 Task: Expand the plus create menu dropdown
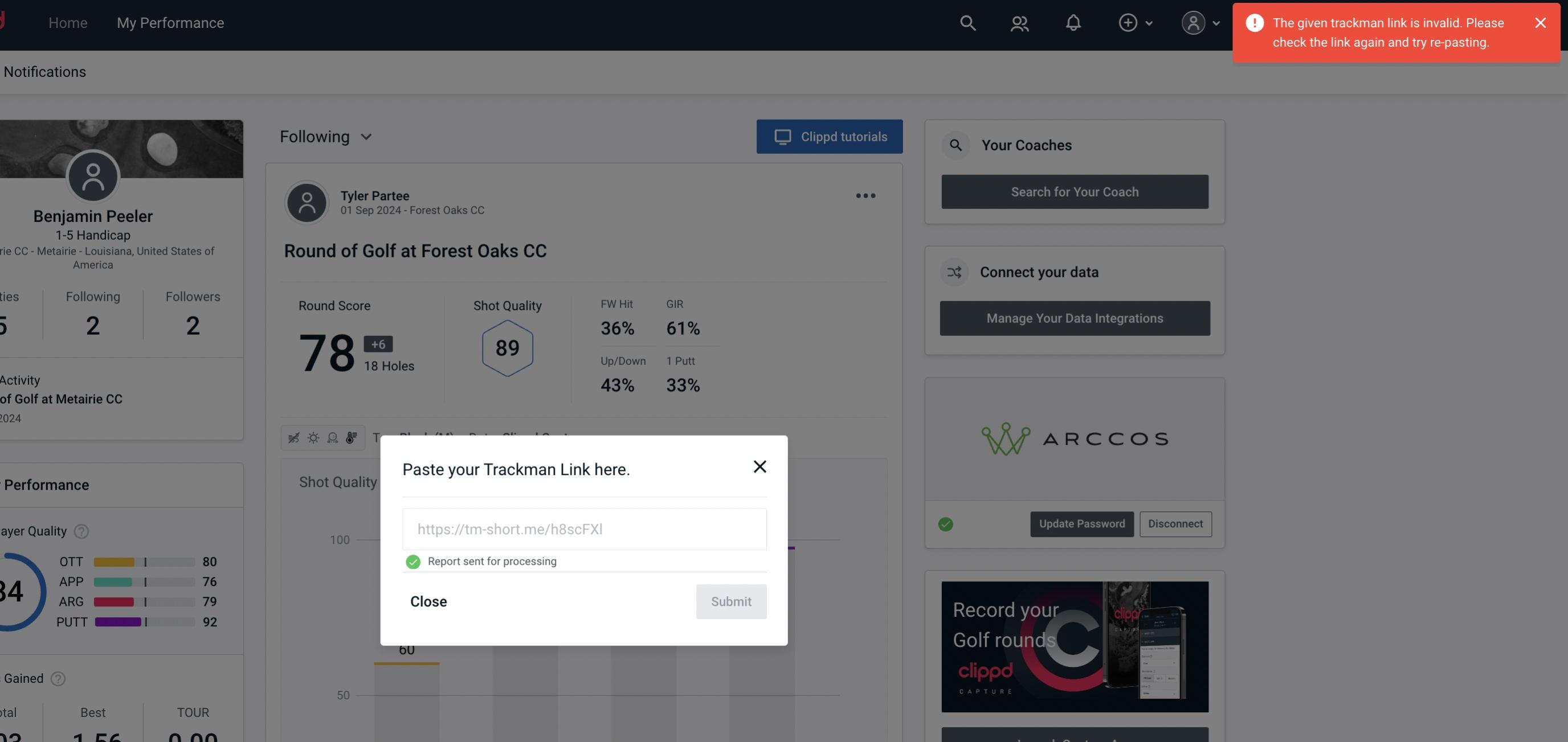(1135, 22)
